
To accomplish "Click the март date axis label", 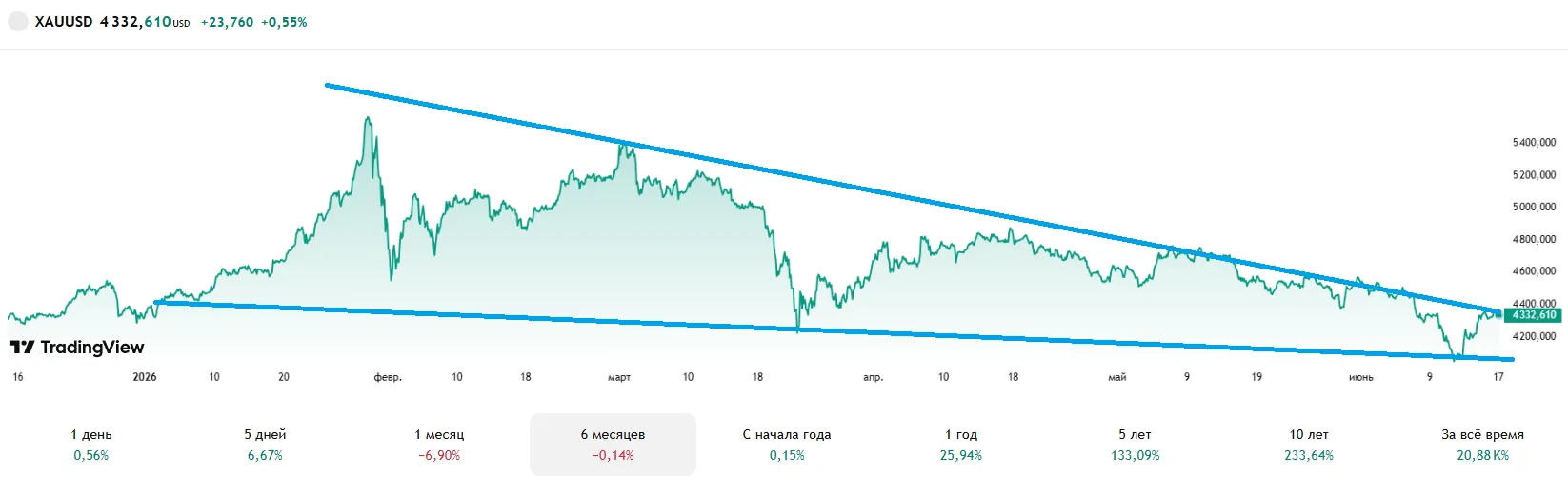I will point(619,378).
